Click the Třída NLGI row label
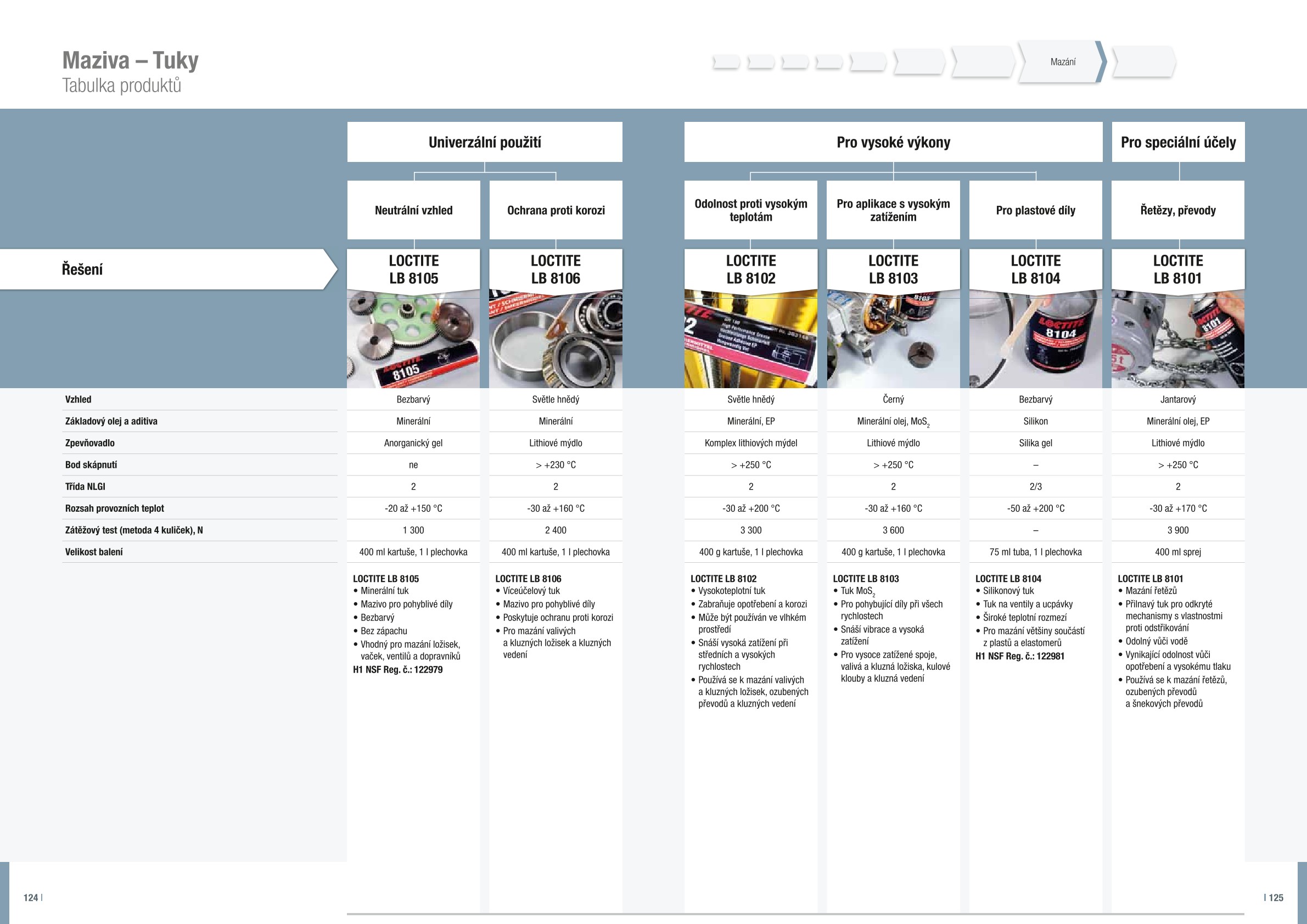 [x=85, y=486]
